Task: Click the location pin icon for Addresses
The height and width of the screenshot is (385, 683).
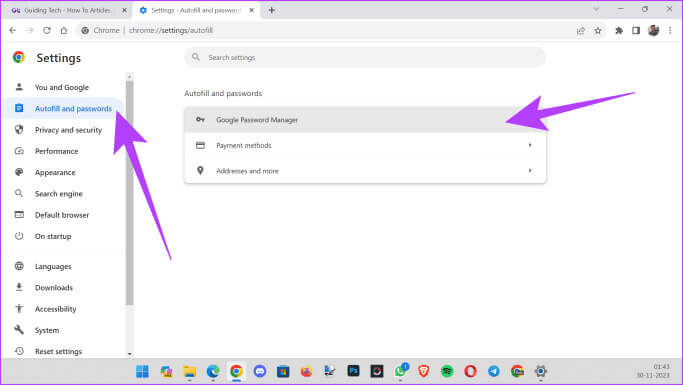Action: [200, 170]
